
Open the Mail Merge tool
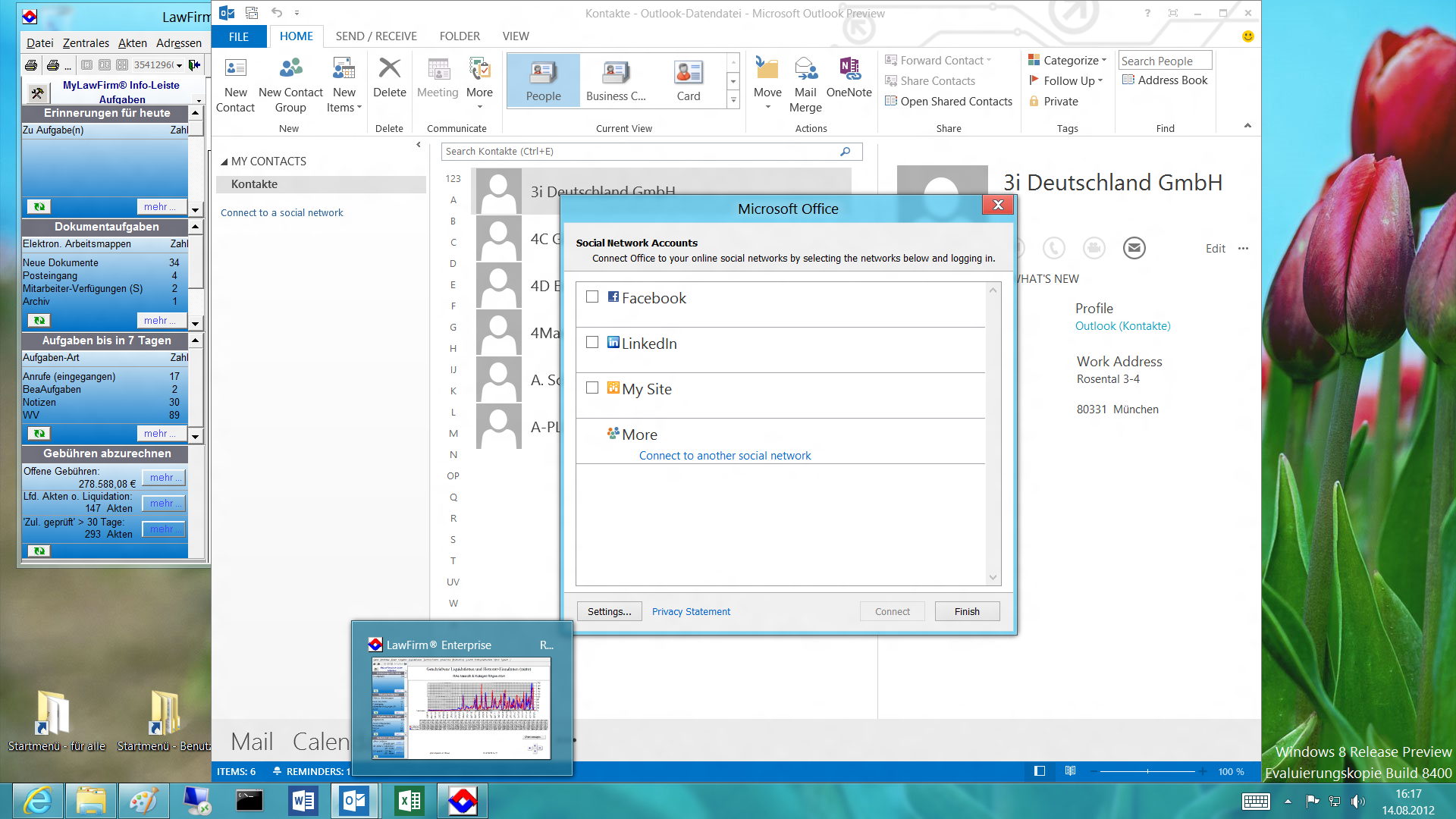(x=805, y=70)
